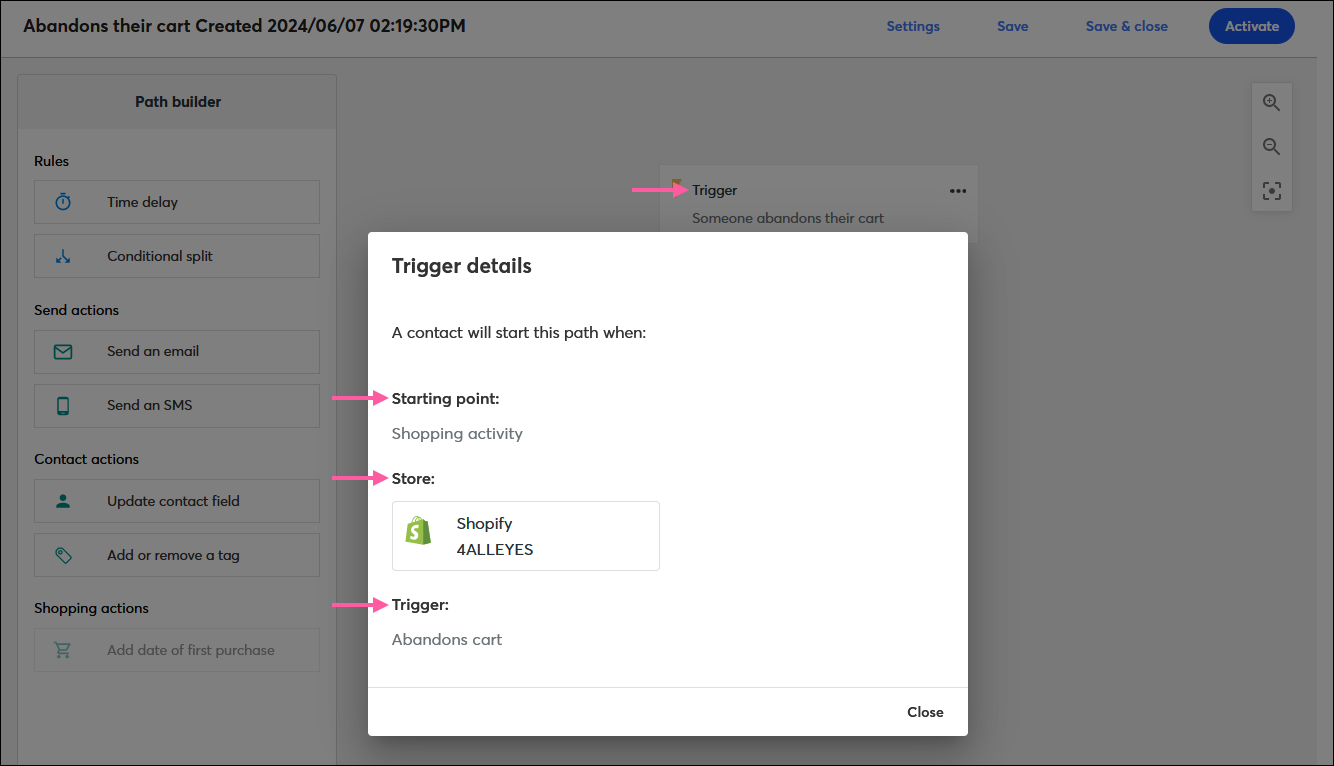
Task: Click the fit-to-screen canvas icon
Action: click(1271, 190)
